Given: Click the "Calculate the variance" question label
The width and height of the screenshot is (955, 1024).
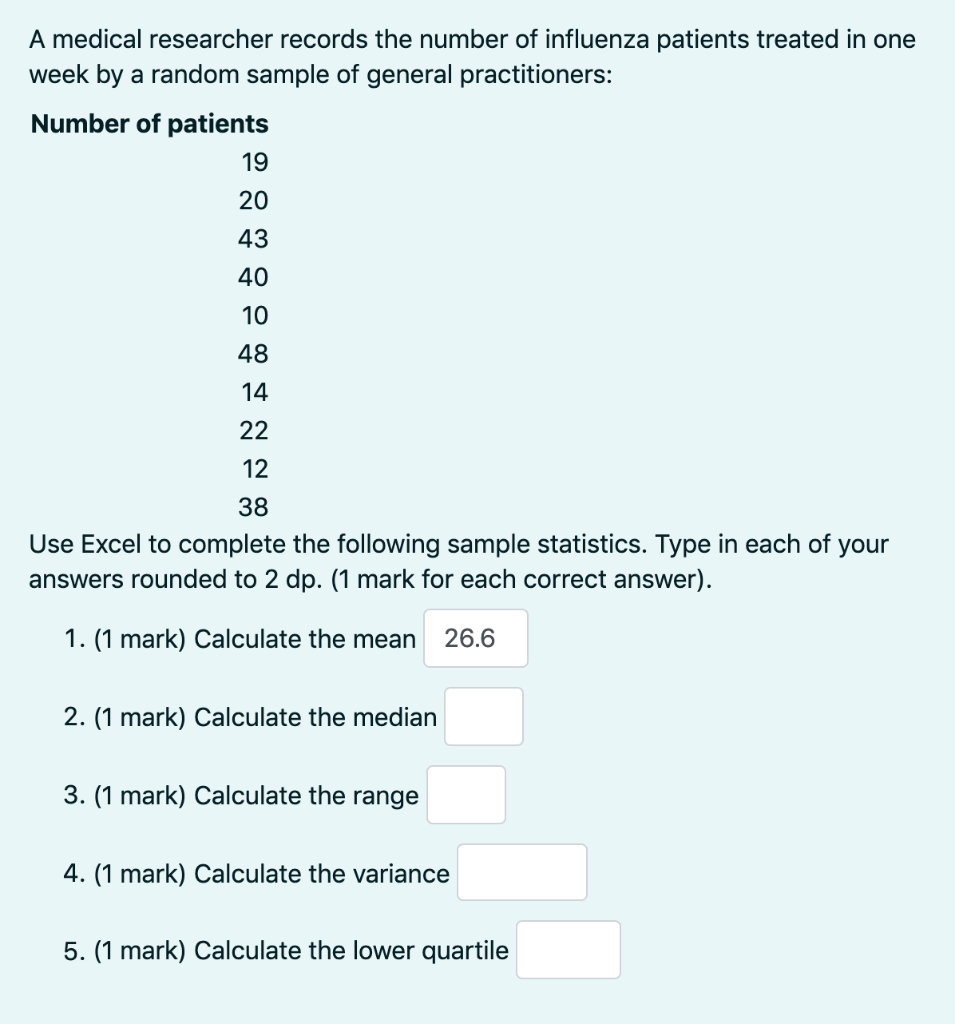Looking at the screenshot, I should 321,874.
